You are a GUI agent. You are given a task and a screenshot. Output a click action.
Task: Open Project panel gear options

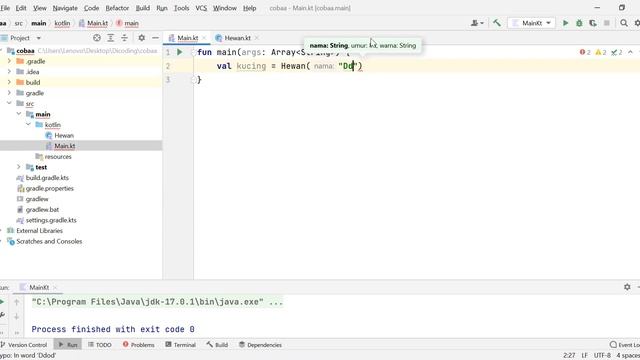pos(141,38)
